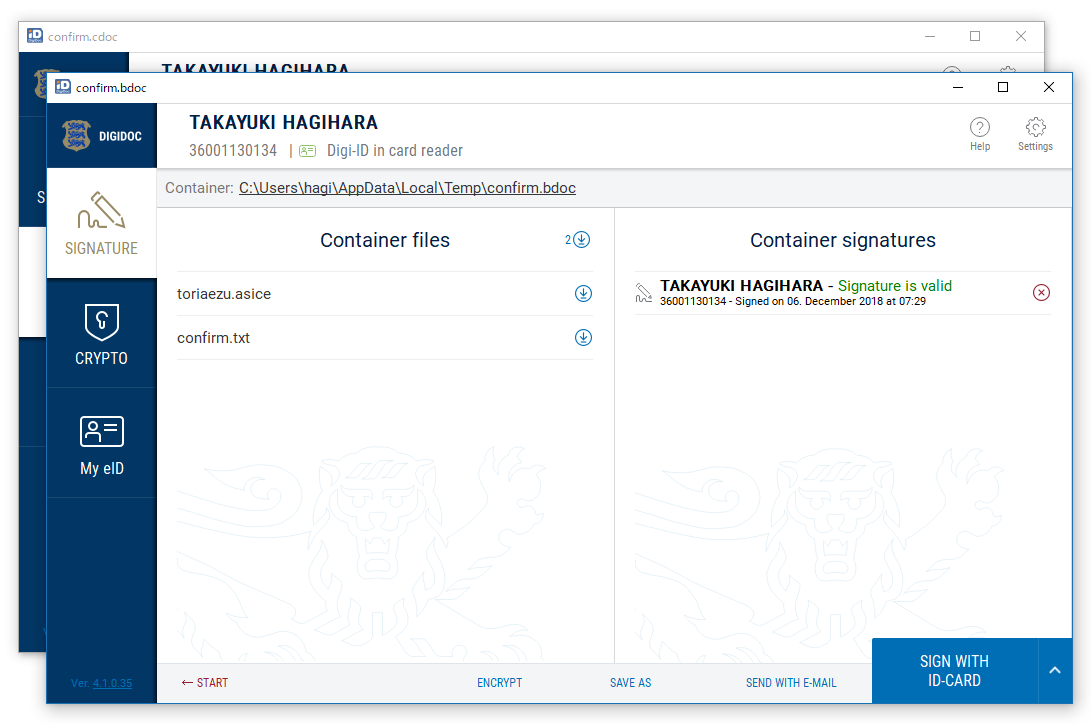Click the Encrypt button
This screenshot has width=1091, height=725.
tap(499, 683)
